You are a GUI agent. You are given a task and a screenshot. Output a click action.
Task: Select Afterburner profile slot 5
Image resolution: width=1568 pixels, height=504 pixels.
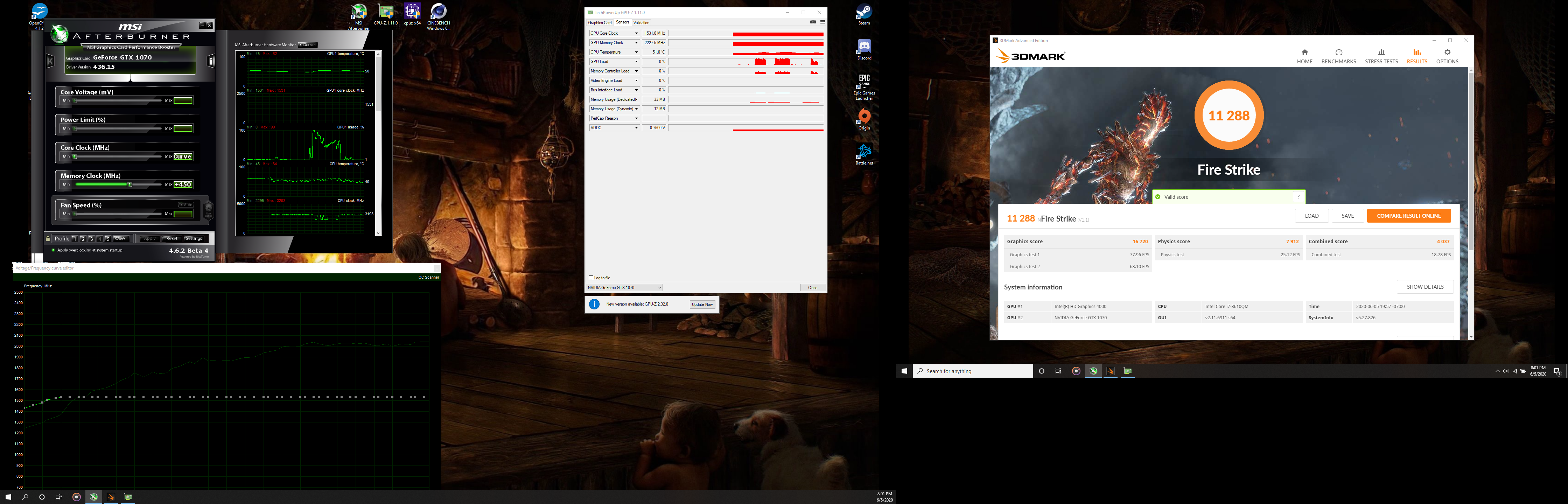pyautogui.click(x=108, y=239)
